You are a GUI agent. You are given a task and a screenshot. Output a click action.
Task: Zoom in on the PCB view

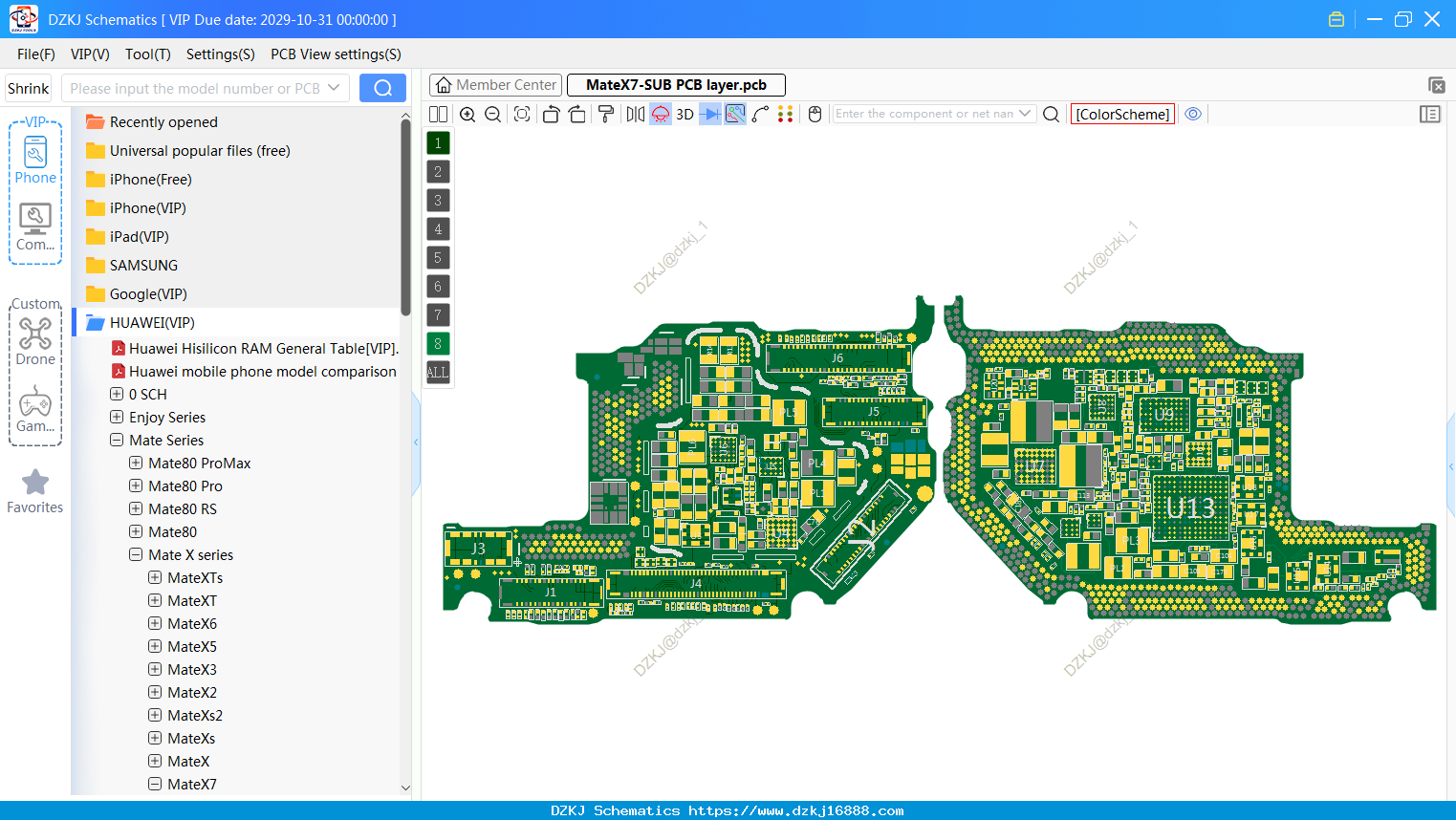(467, 114)
